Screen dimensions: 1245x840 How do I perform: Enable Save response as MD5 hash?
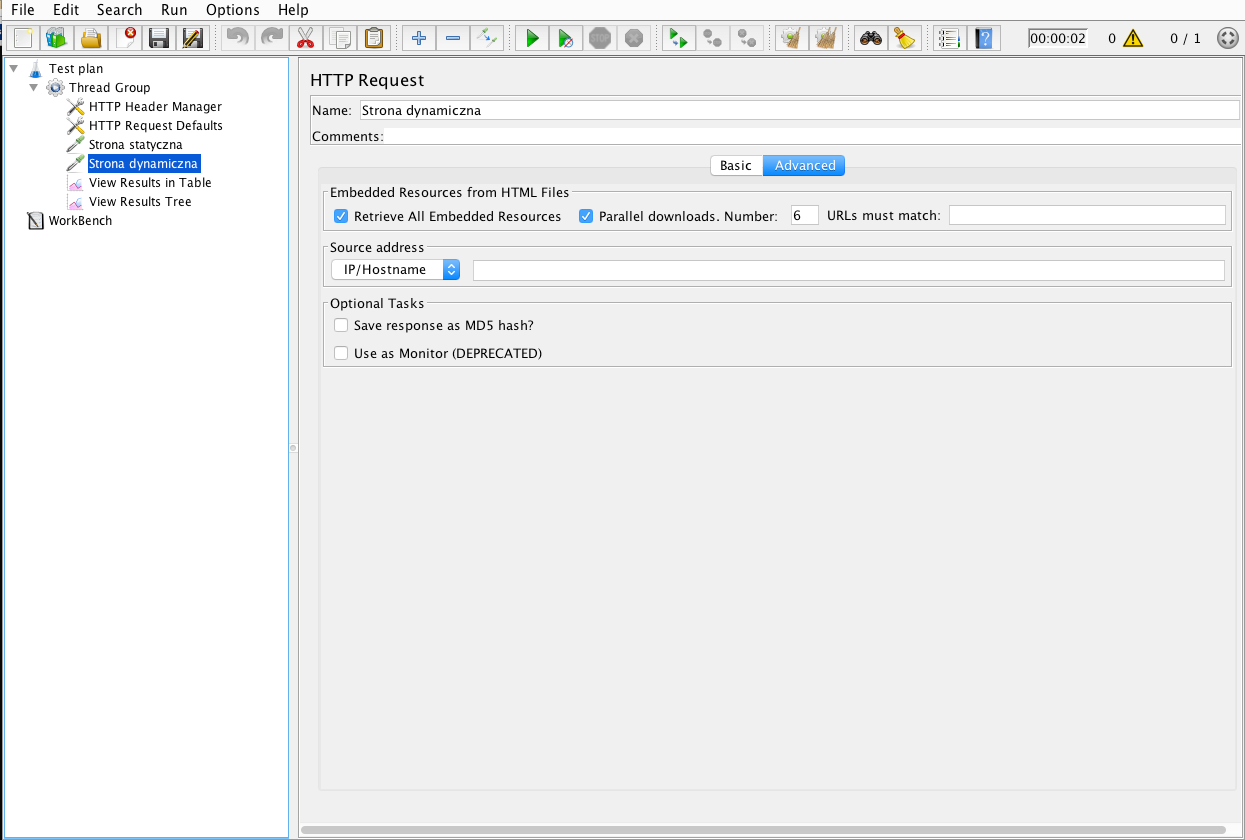[341, 325]
